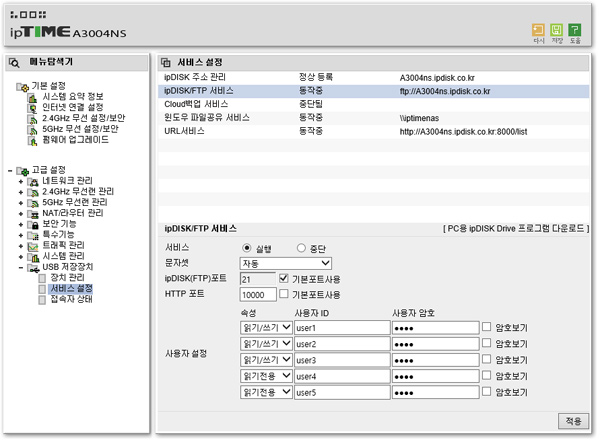Open user3 attribute dropdown
Image resolution: width=600 pixels, height=442 pixels.
266,360
